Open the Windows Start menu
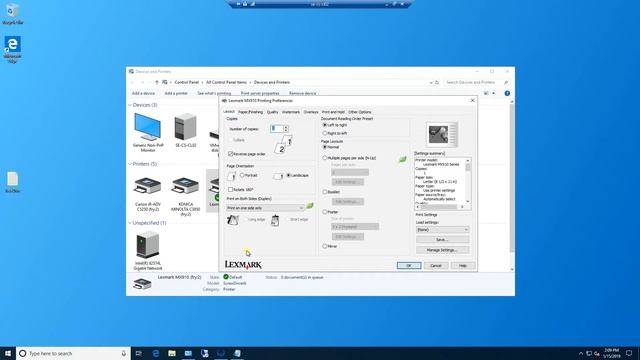 pyautogui.click(x=8, y=353)
